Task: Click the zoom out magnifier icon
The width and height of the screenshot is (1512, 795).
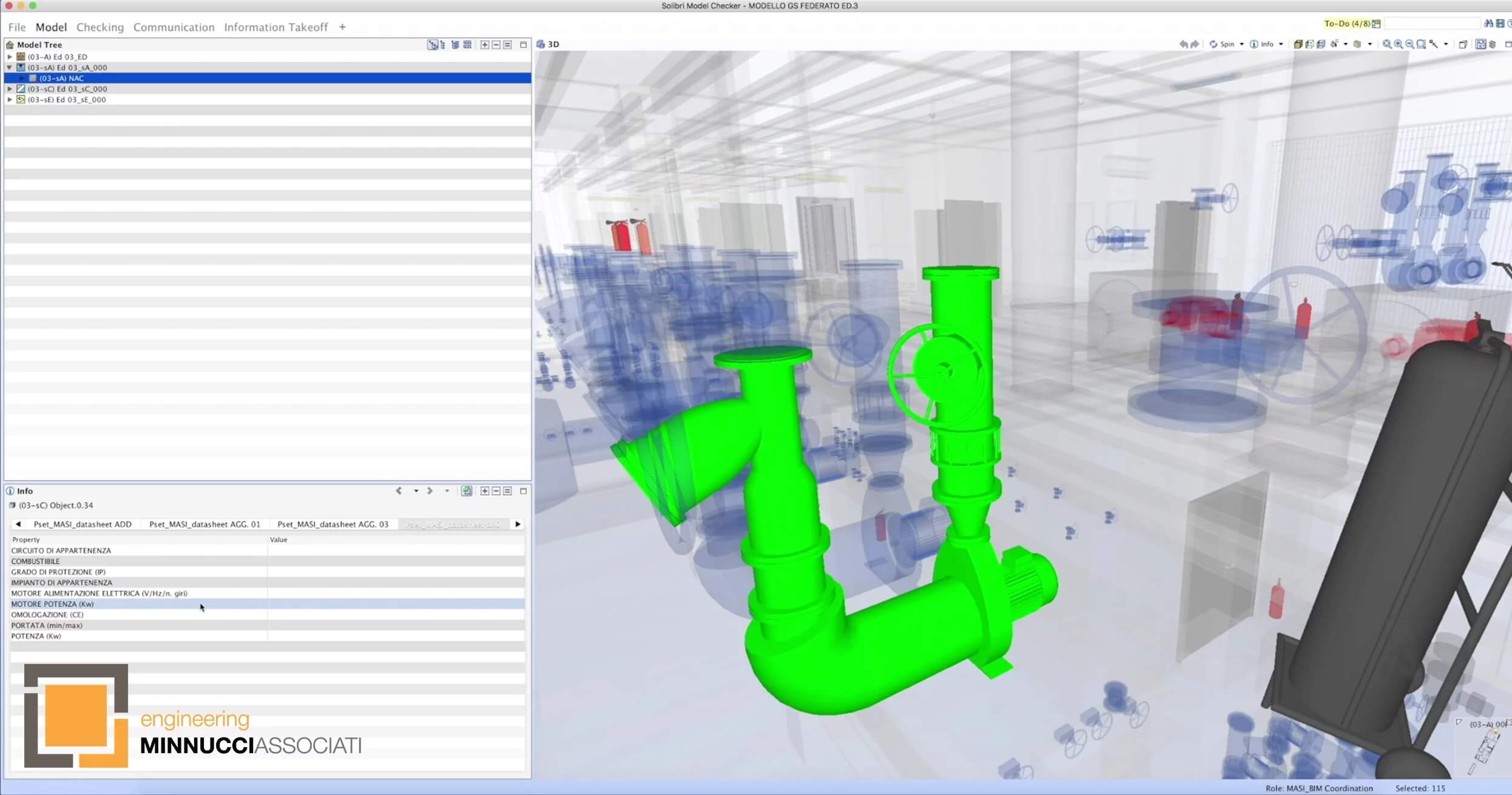Action: tap(1410, 44)
